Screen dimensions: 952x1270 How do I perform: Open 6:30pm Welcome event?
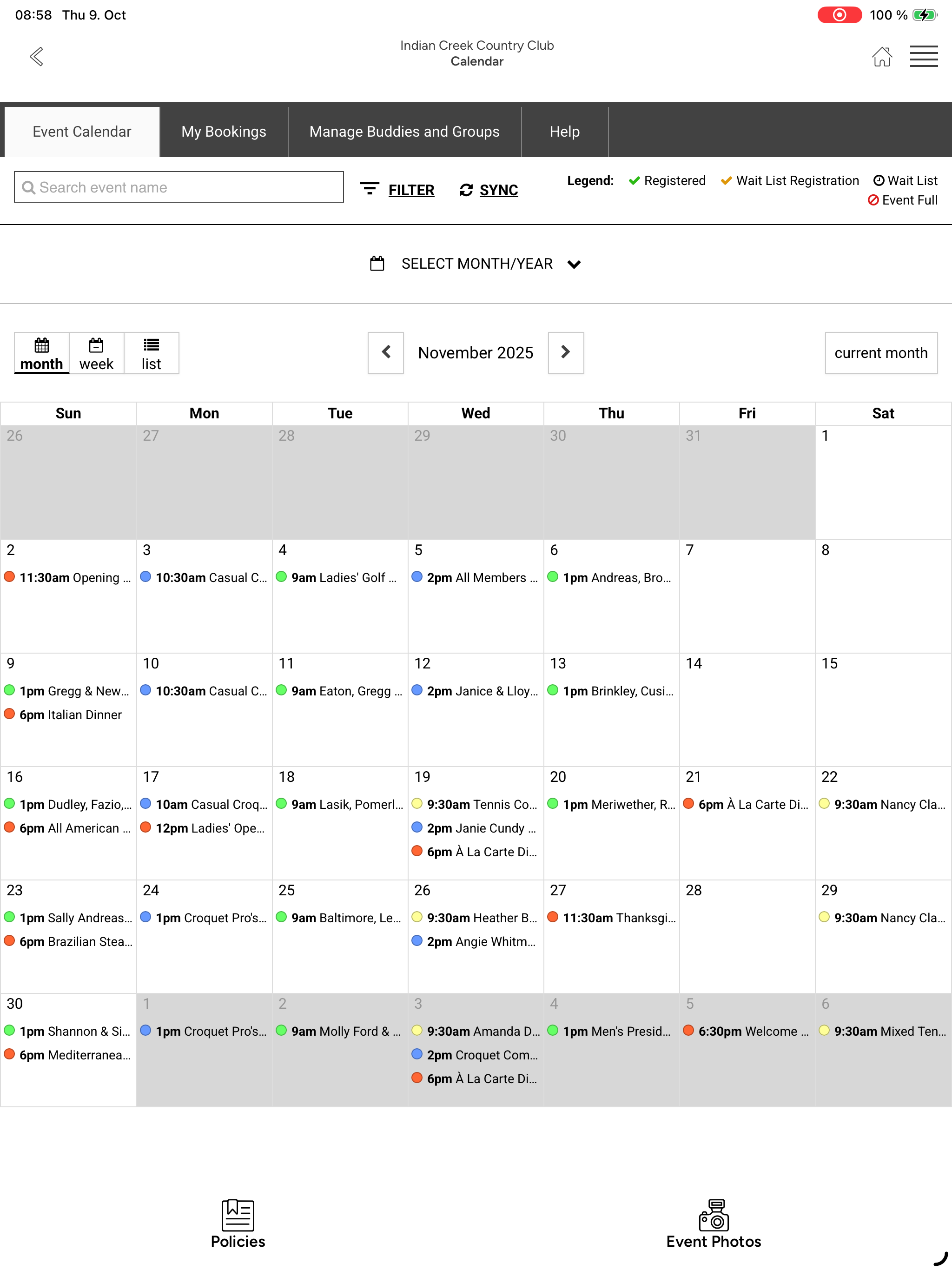747,1031
